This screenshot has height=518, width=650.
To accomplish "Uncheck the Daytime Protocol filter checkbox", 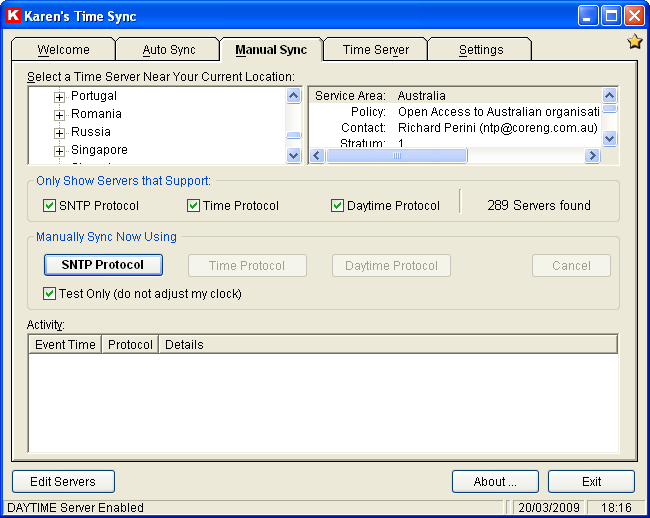I will [337, 206].
